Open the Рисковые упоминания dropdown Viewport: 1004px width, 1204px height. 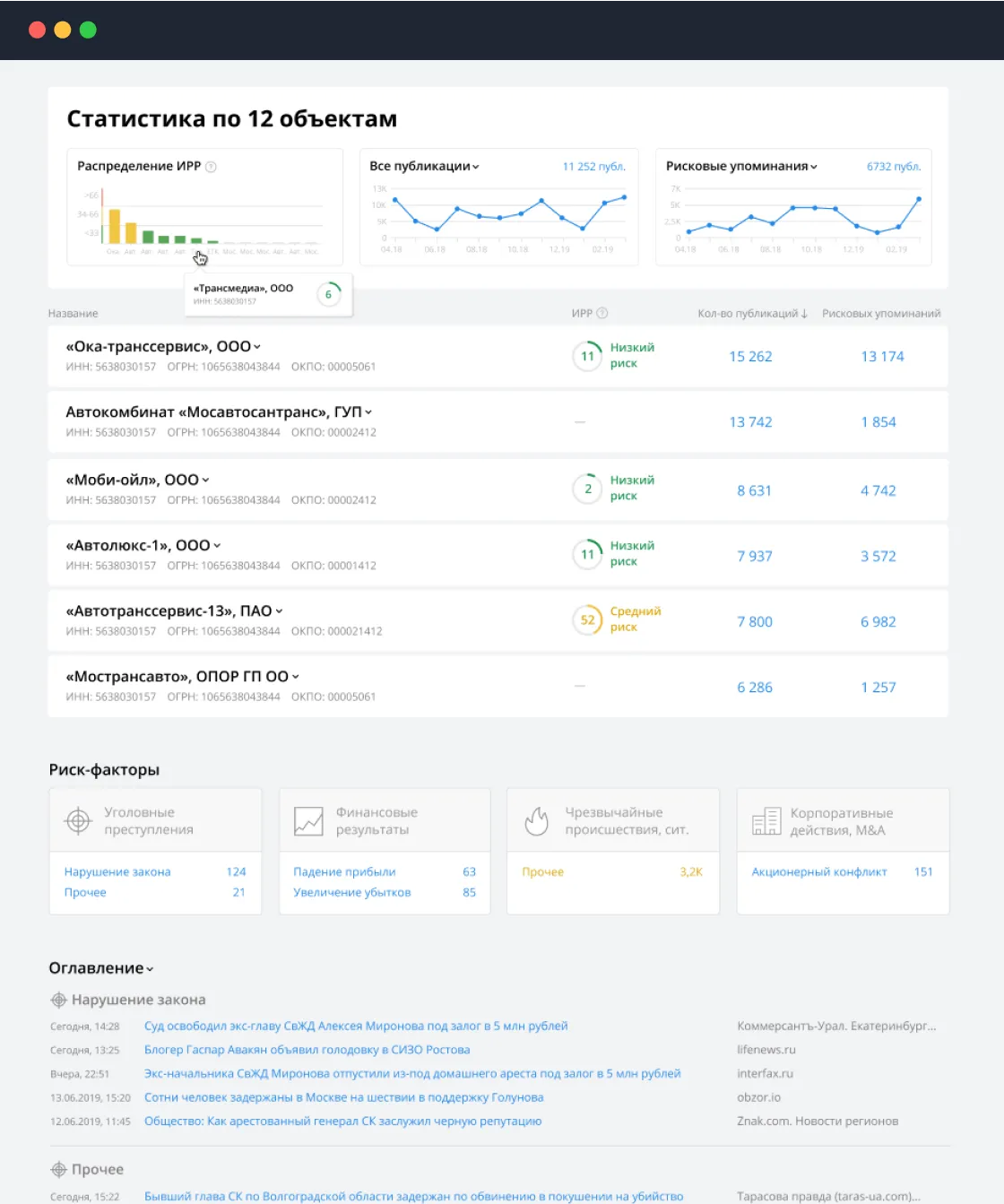click(x=741, y=166)
